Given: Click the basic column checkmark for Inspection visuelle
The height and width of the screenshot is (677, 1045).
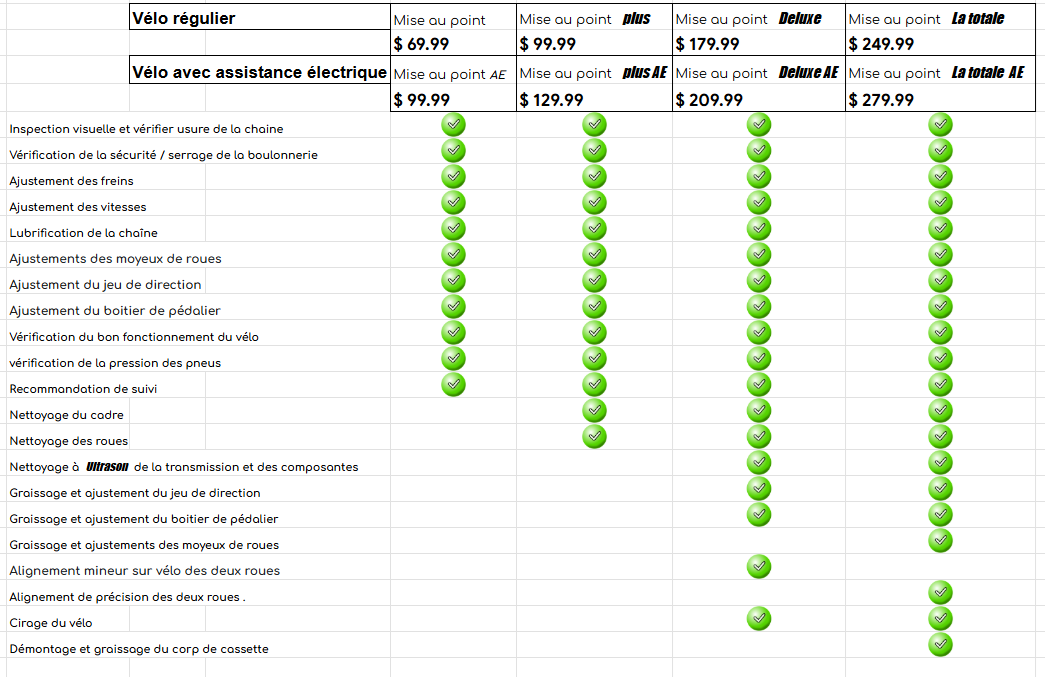Looking at the screenshot, I should point(453,124).
